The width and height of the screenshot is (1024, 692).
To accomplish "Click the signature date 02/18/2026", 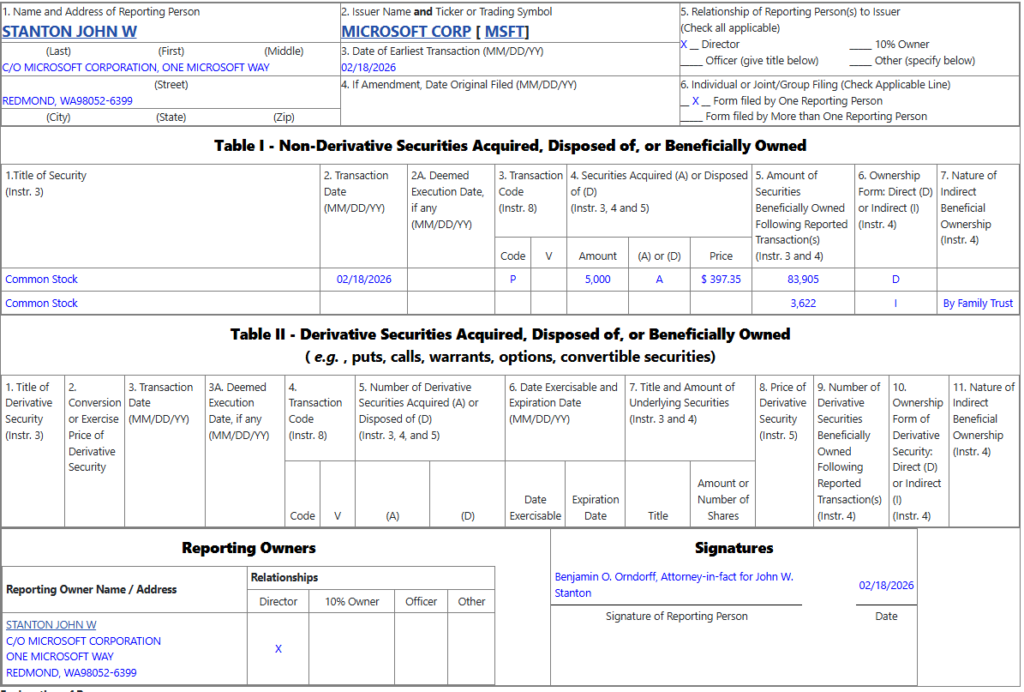I will (x=886, y=585).
